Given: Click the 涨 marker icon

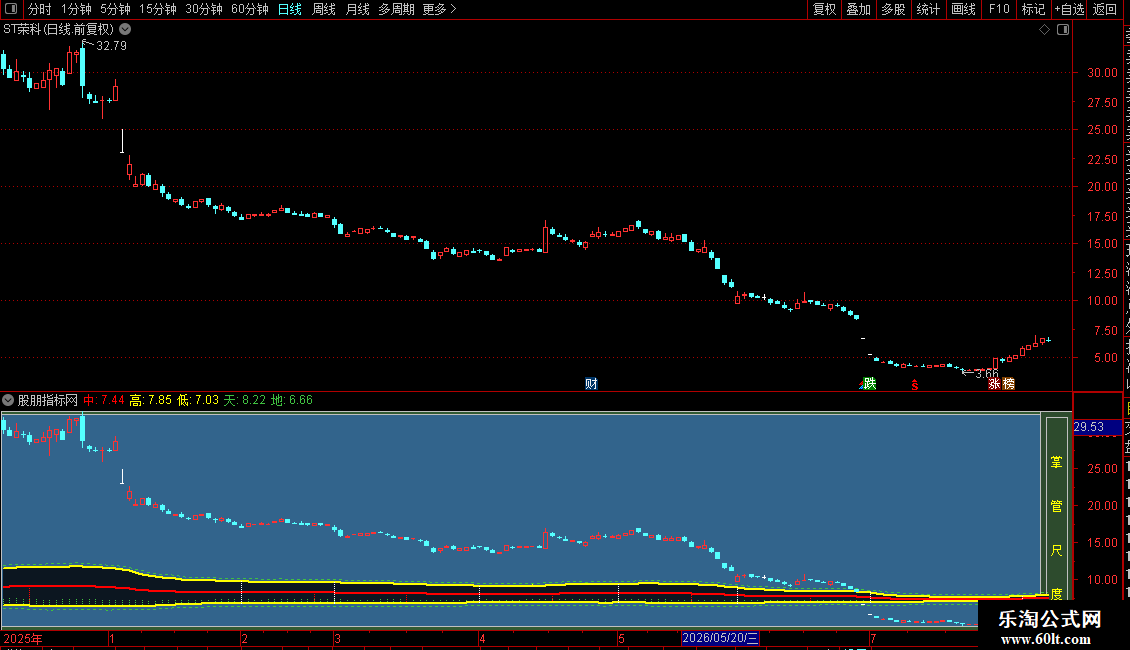Looking at the screenshot, I should click(995, 384).
